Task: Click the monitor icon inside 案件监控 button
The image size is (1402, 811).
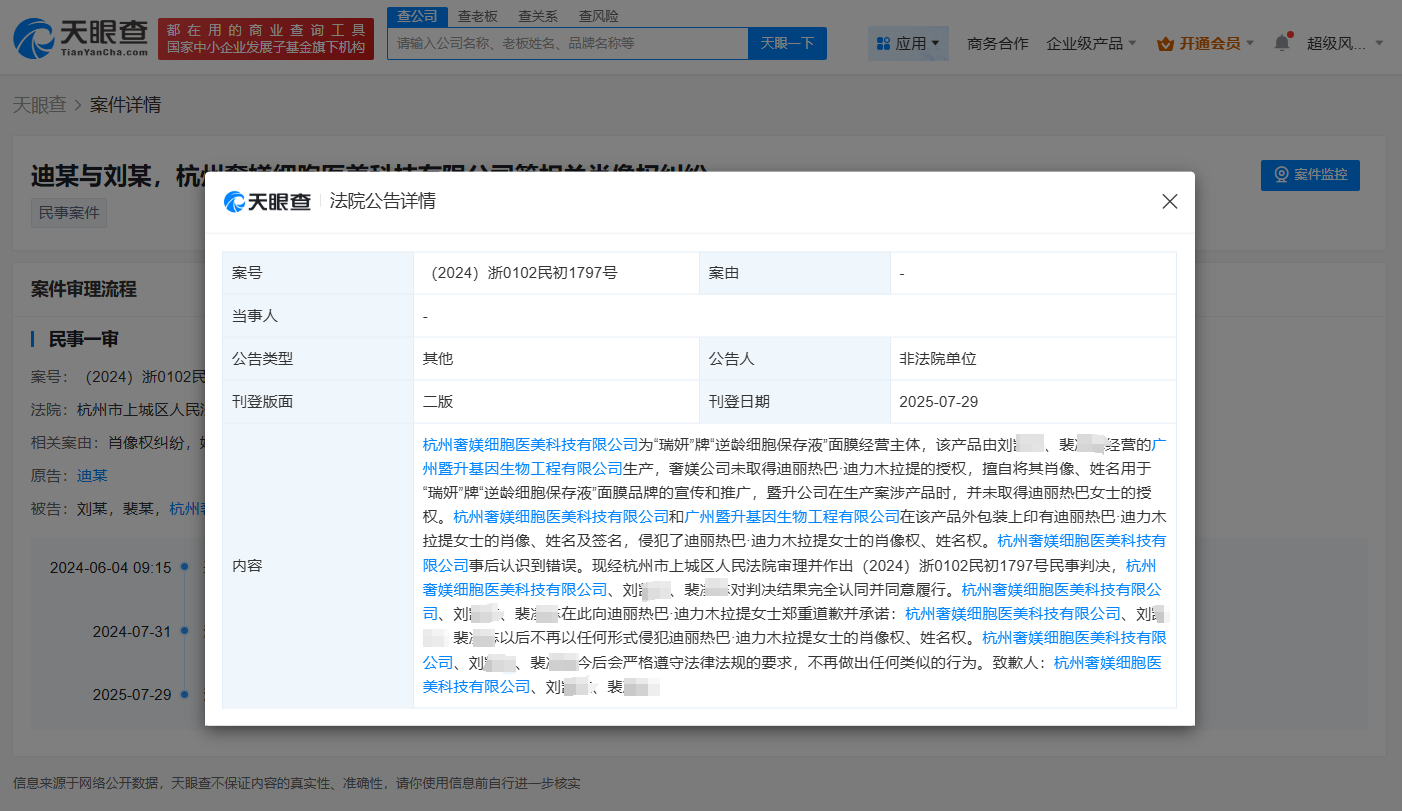Action: tap(1283, 174)
